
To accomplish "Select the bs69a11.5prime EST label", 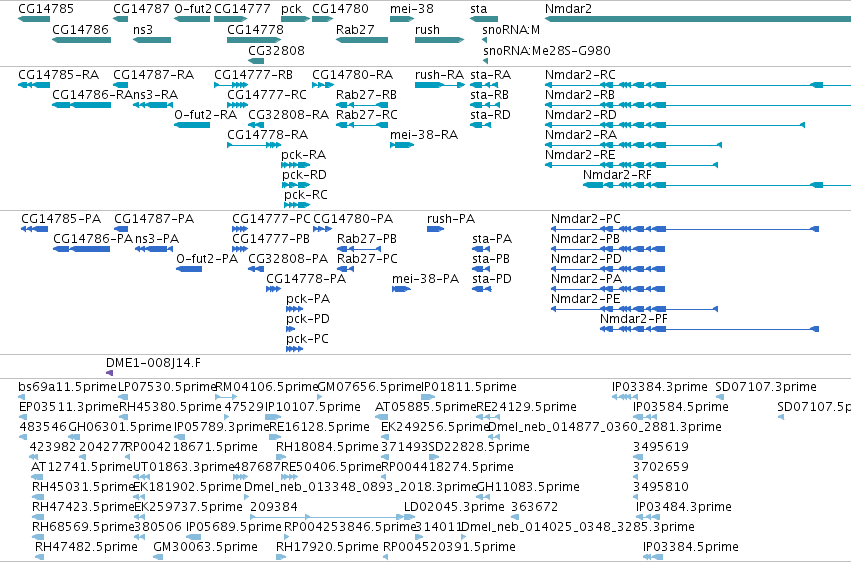I will pyautogui.click(x=67, y=387).
